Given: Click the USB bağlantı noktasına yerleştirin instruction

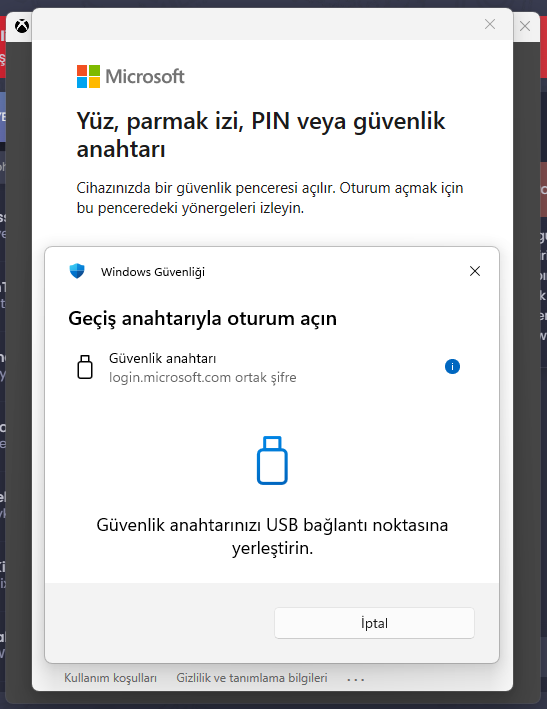Looking at the screenshot, I should 272,536.
